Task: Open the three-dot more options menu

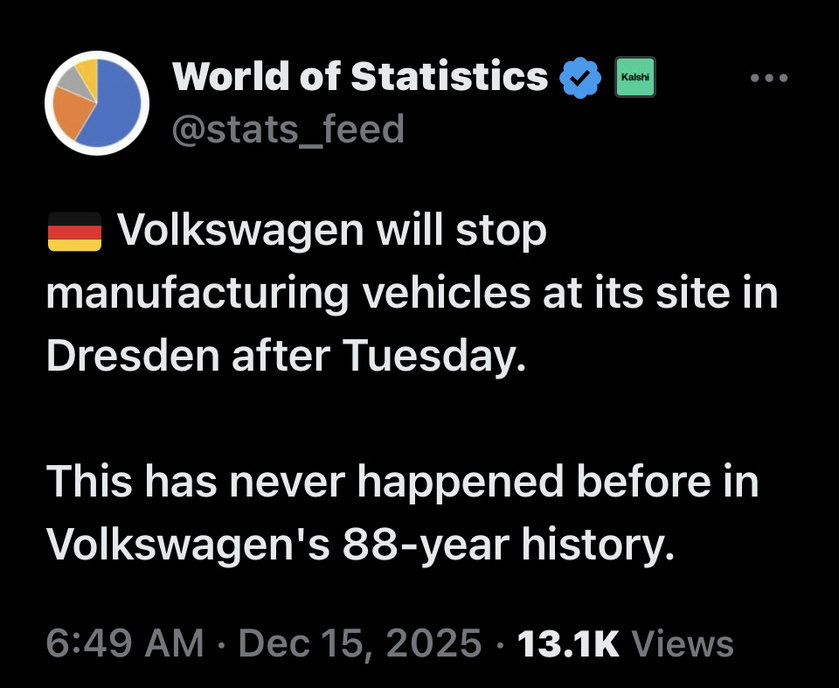Action: pyautogui.click(x=768, y=77)
